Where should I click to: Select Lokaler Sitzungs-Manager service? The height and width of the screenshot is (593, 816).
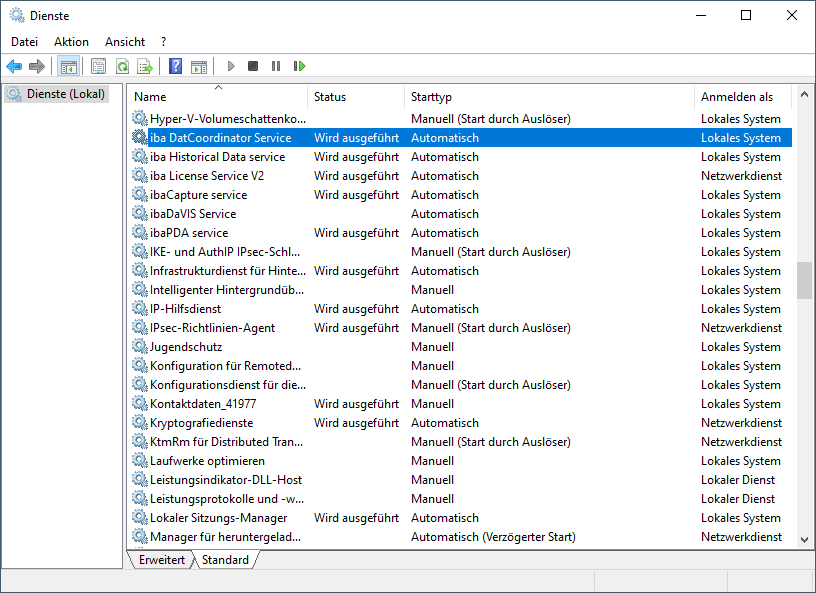461,518
